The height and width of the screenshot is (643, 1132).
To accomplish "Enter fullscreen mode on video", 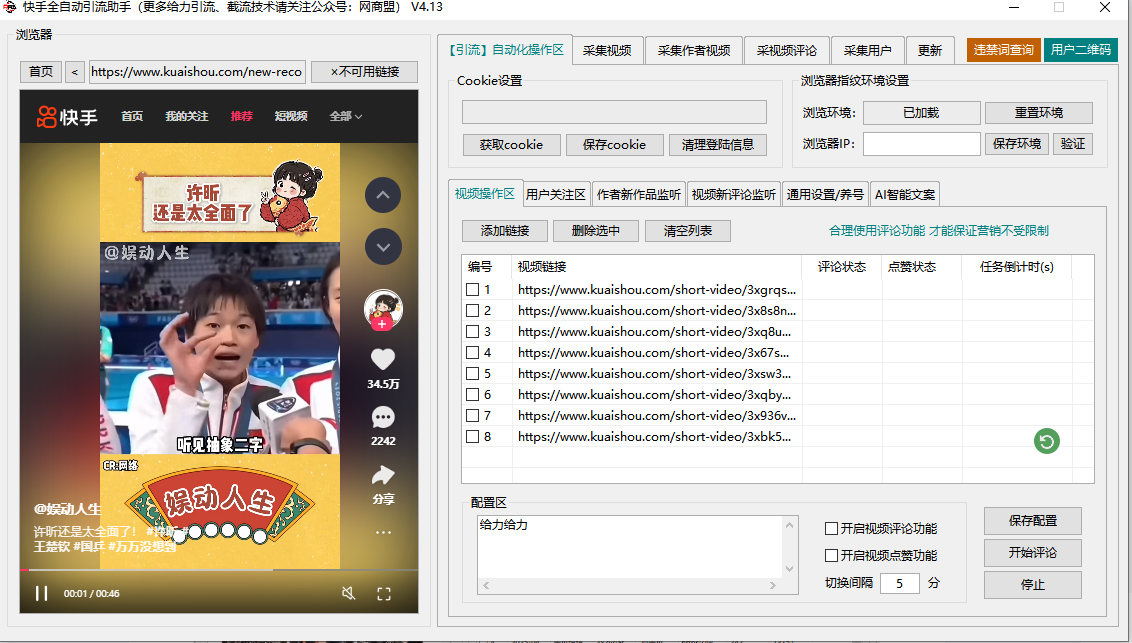I will 384,593.
